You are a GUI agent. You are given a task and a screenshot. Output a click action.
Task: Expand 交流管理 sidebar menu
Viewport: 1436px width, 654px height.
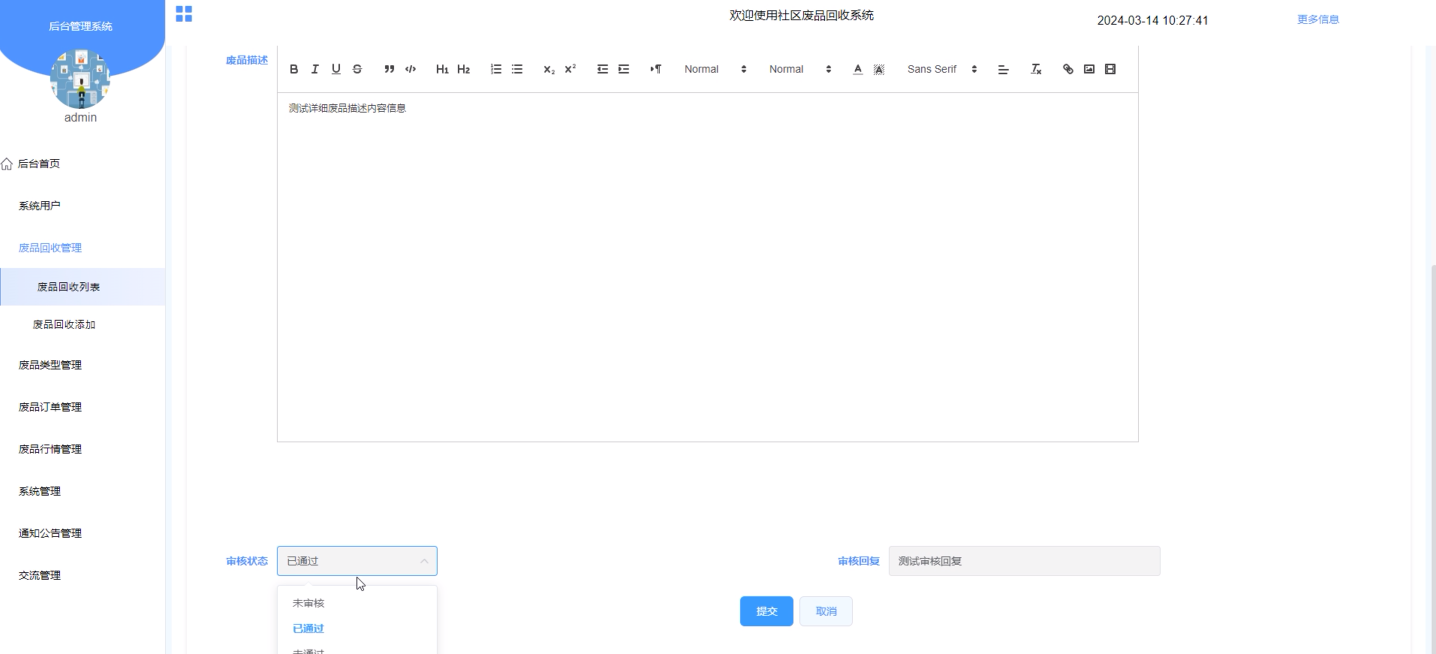pos(82,575)
